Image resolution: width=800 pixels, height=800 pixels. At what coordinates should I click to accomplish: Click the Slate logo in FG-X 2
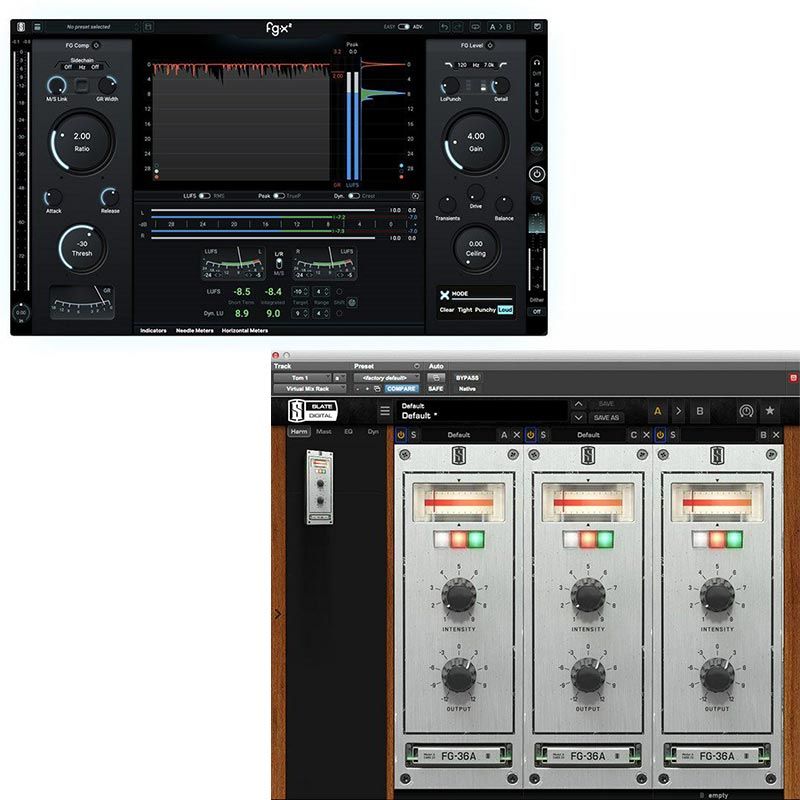(x=21, y=27)
